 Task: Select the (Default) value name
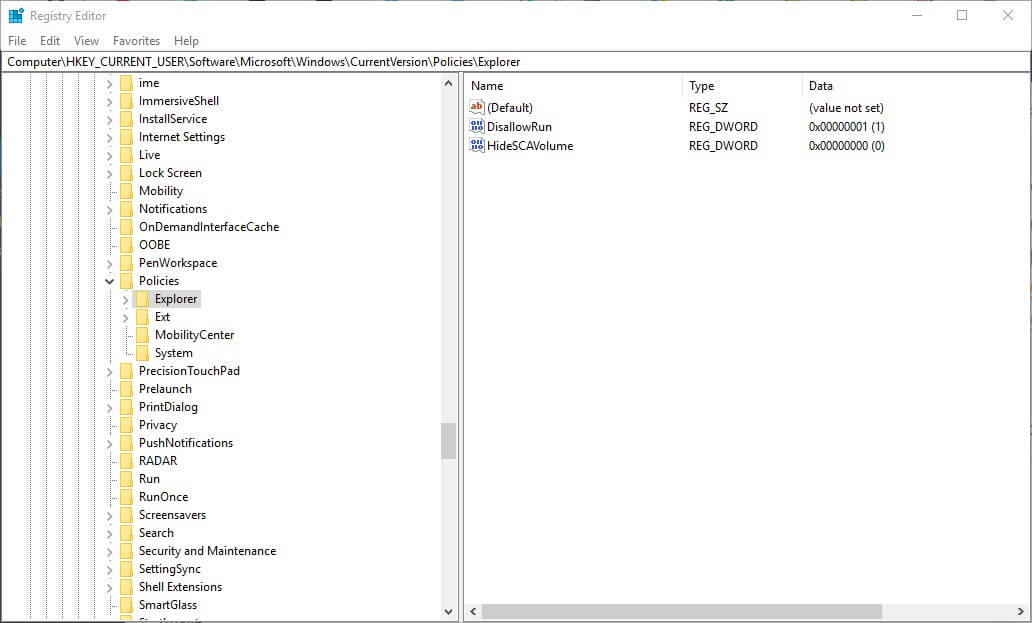510,107
